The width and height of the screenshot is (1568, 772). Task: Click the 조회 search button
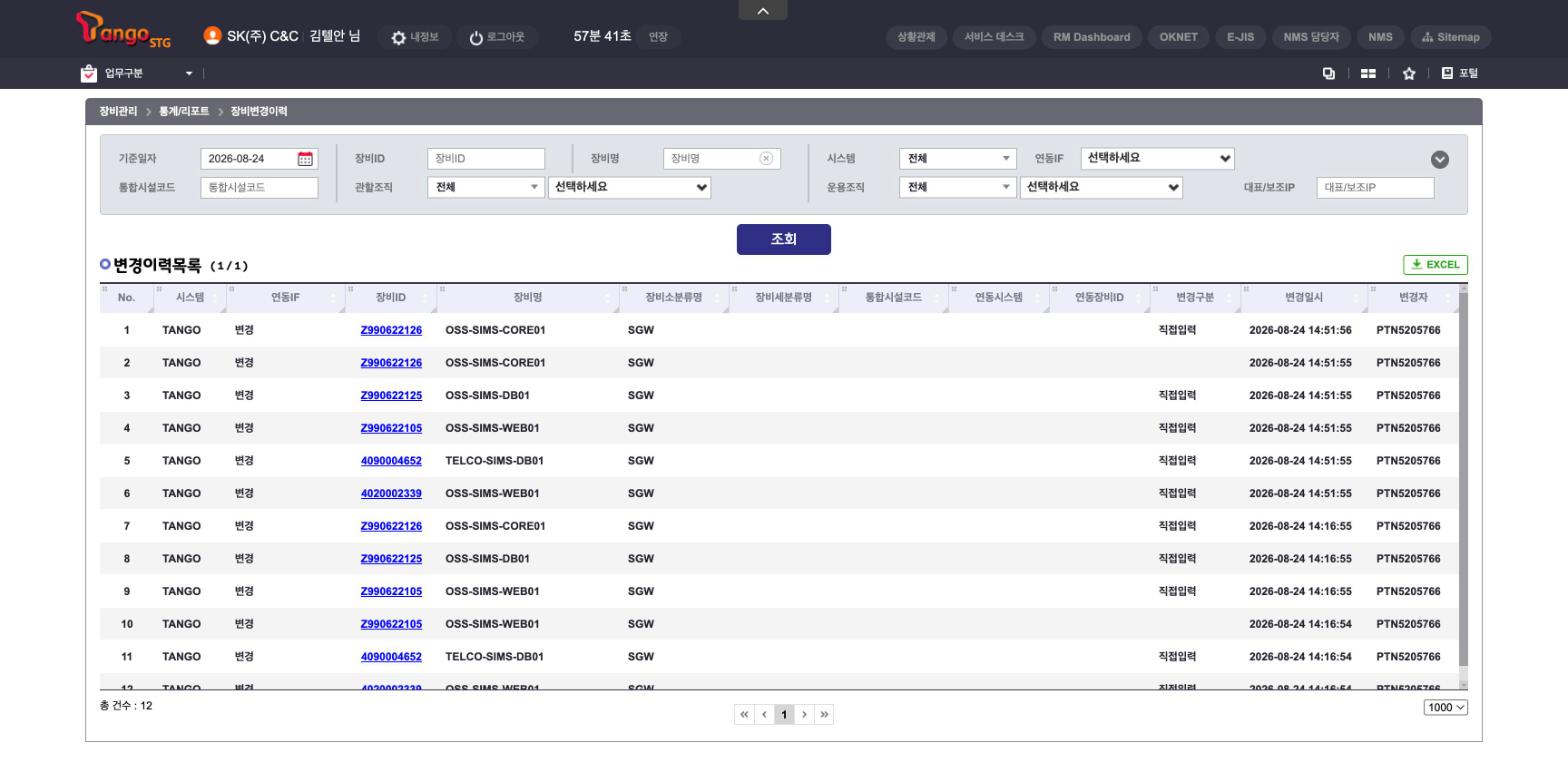coord(784,239)
